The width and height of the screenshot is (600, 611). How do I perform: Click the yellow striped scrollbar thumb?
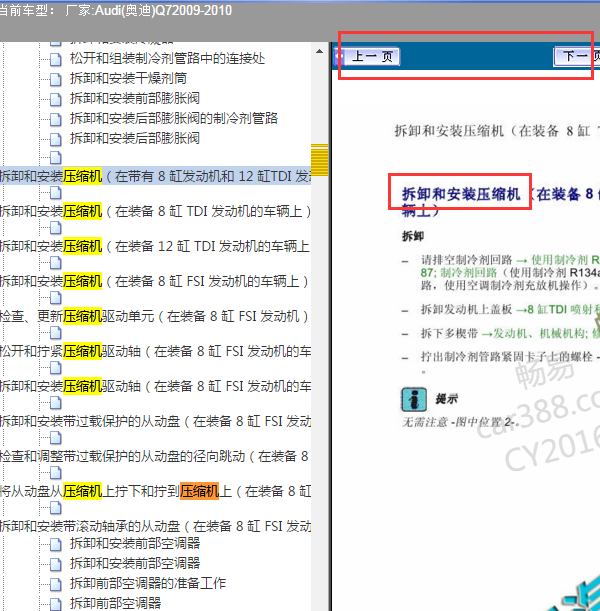(x=319, y=160)
